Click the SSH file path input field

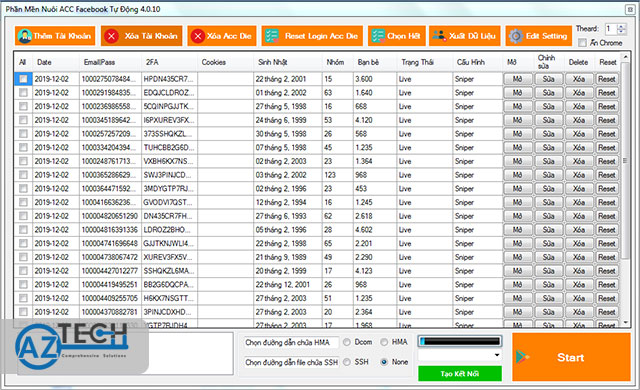click(291, 362)
